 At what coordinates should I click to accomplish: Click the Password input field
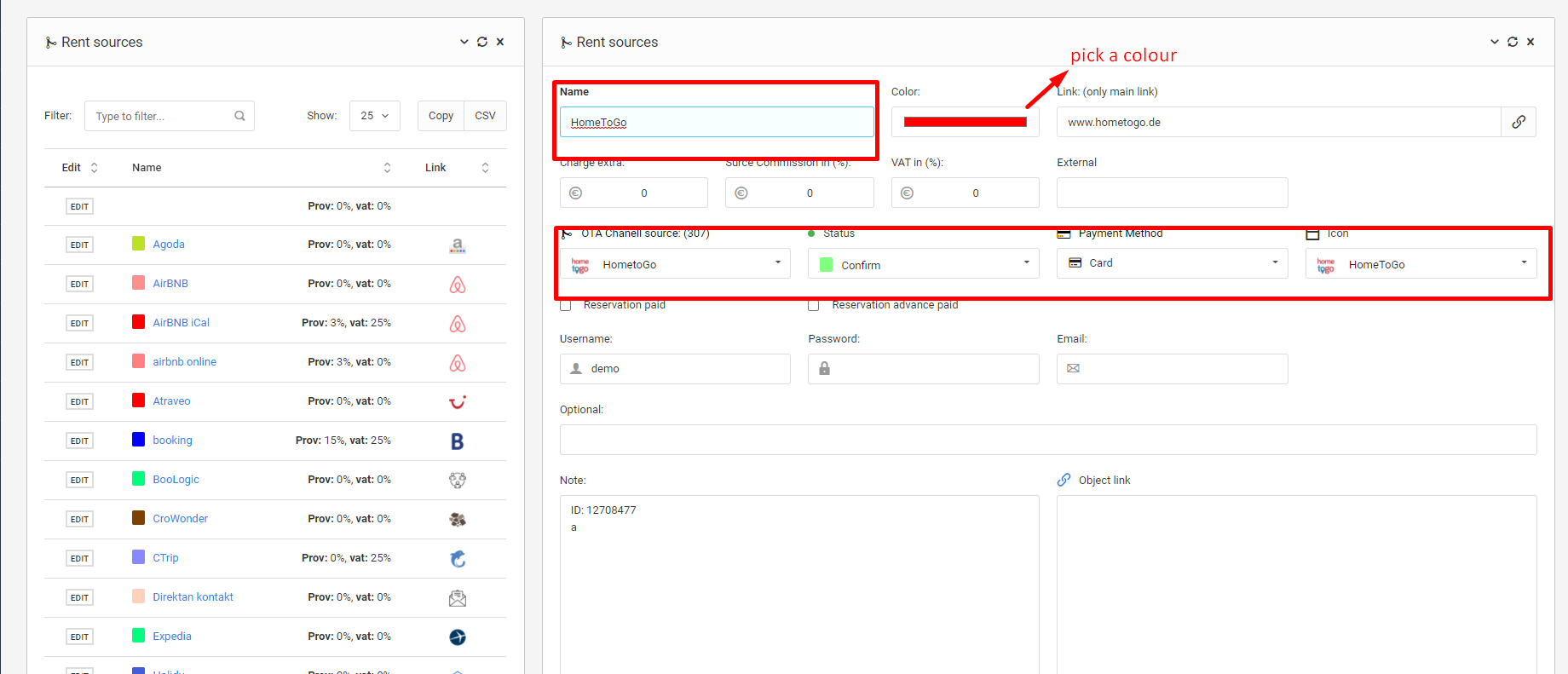(924, 369)
